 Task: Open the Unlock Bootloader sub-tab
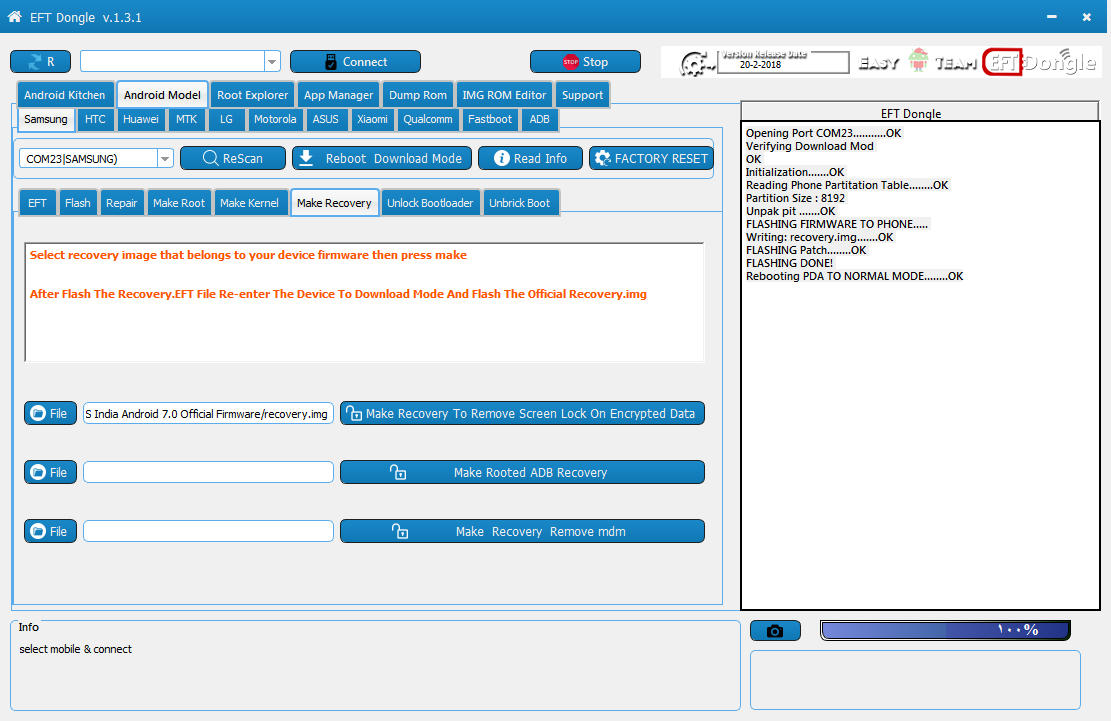point(430,203)
